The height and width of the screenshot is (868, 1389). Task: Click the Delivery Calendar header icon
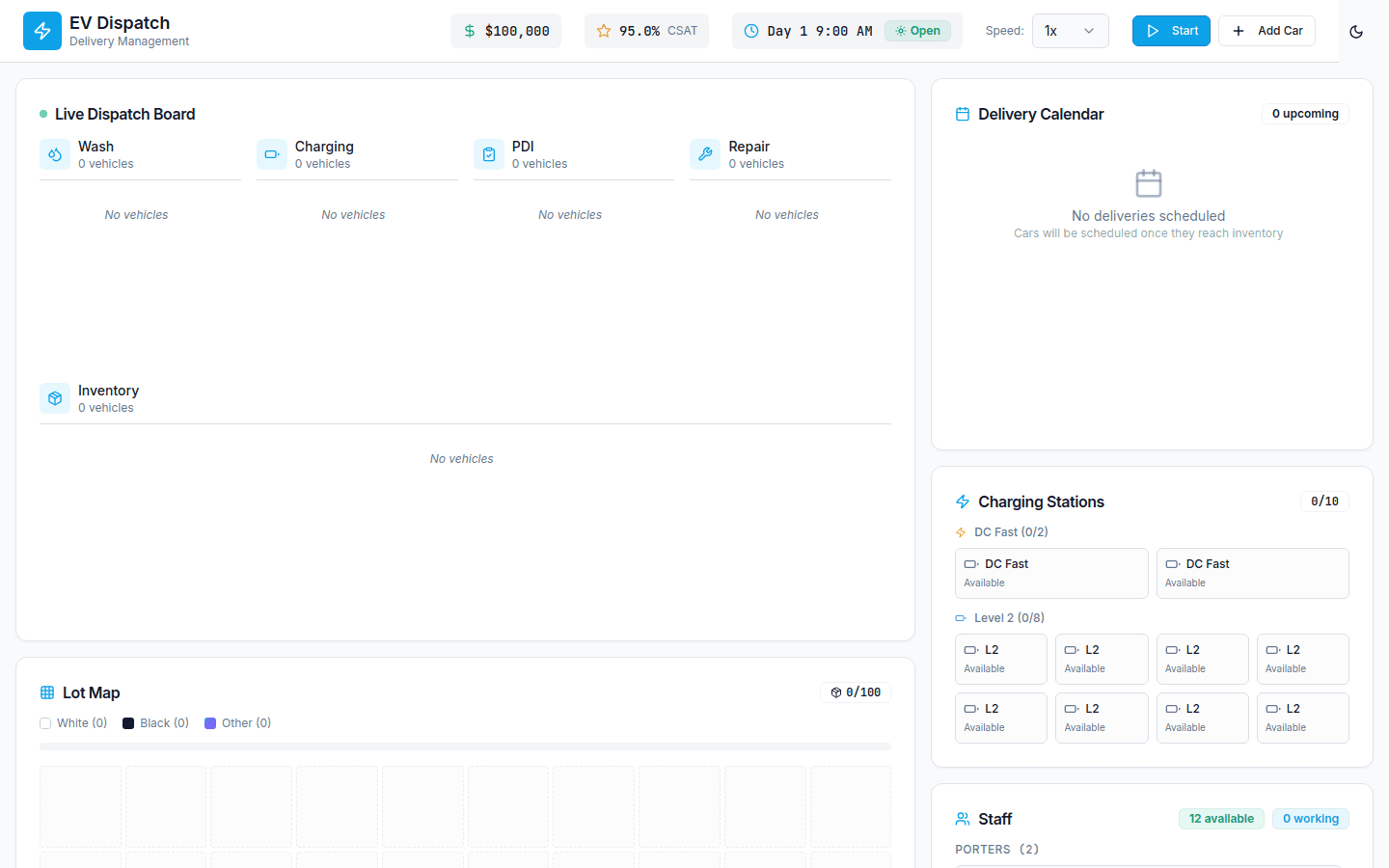[963, 114]
